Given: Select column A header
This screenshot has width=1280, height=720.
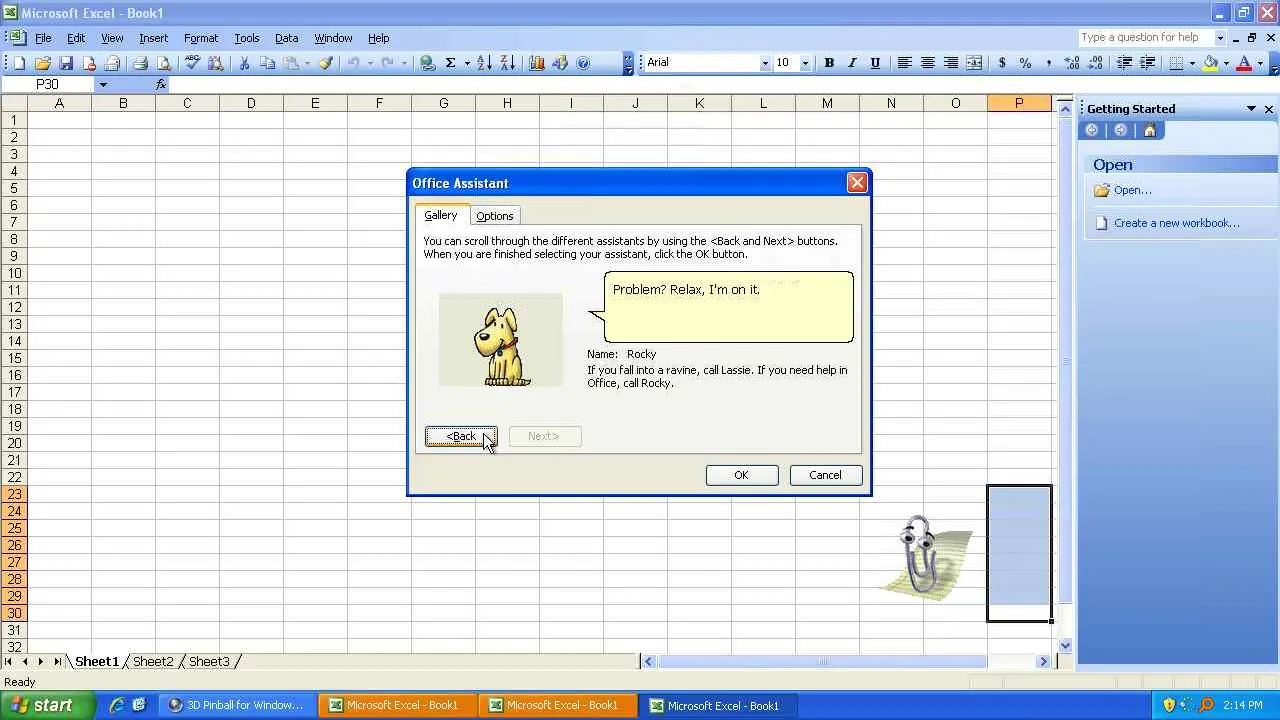Looking at the screenshot, I should coord(59,103).
